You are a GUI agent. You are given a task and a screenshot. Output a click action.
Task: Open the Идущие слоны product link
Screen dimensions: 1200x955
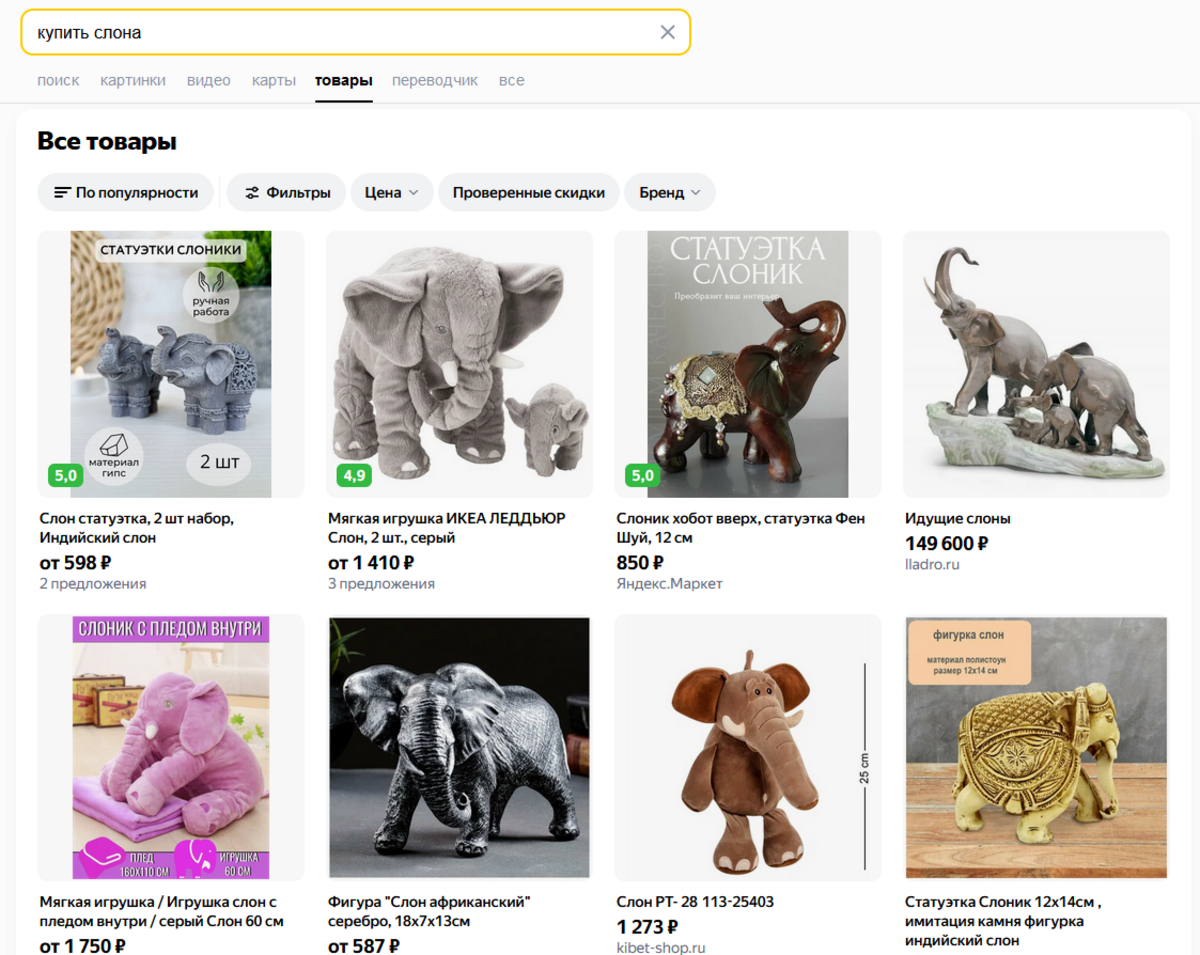click(957, 518)
